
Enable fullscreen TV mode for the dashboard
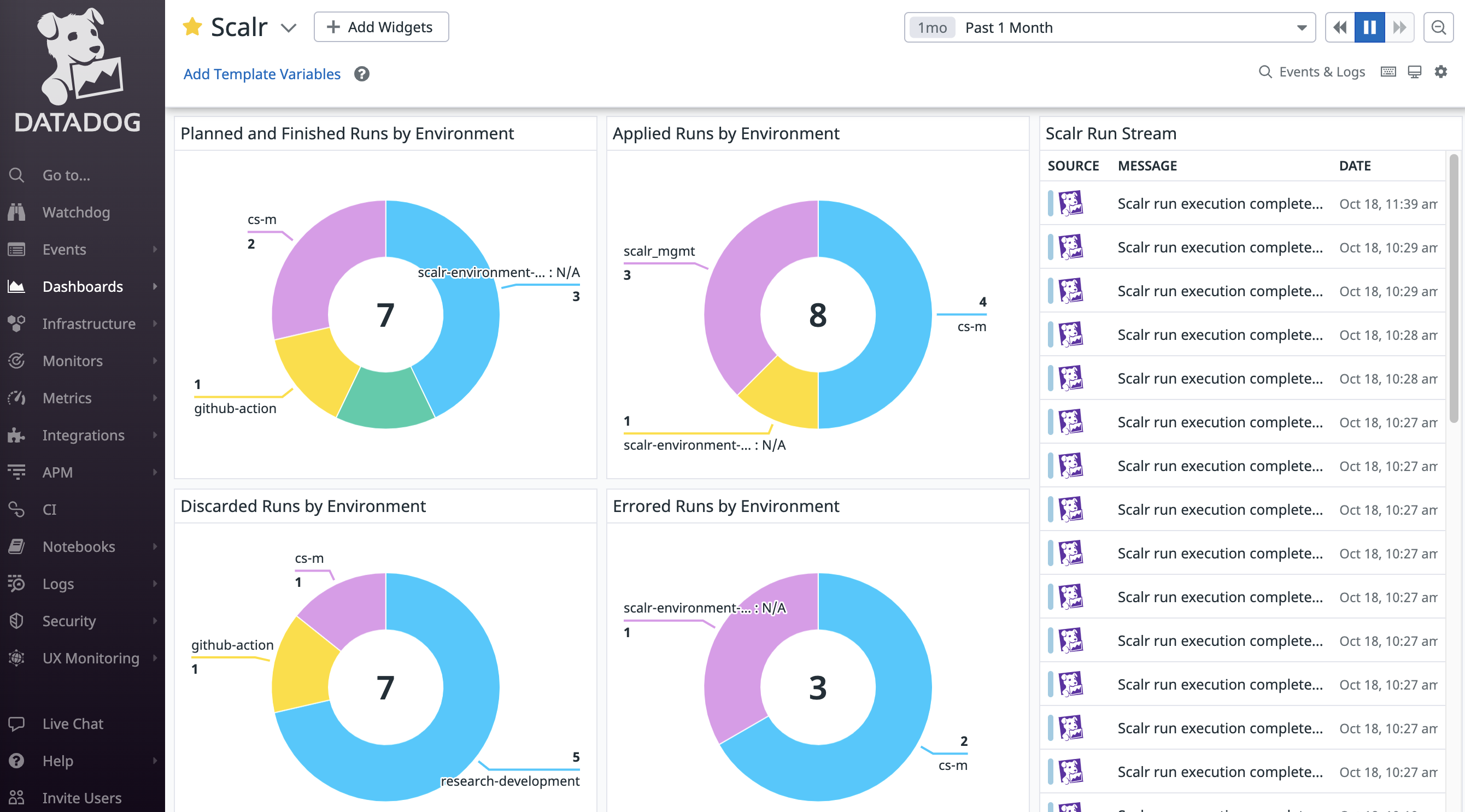coord(1414,72)
